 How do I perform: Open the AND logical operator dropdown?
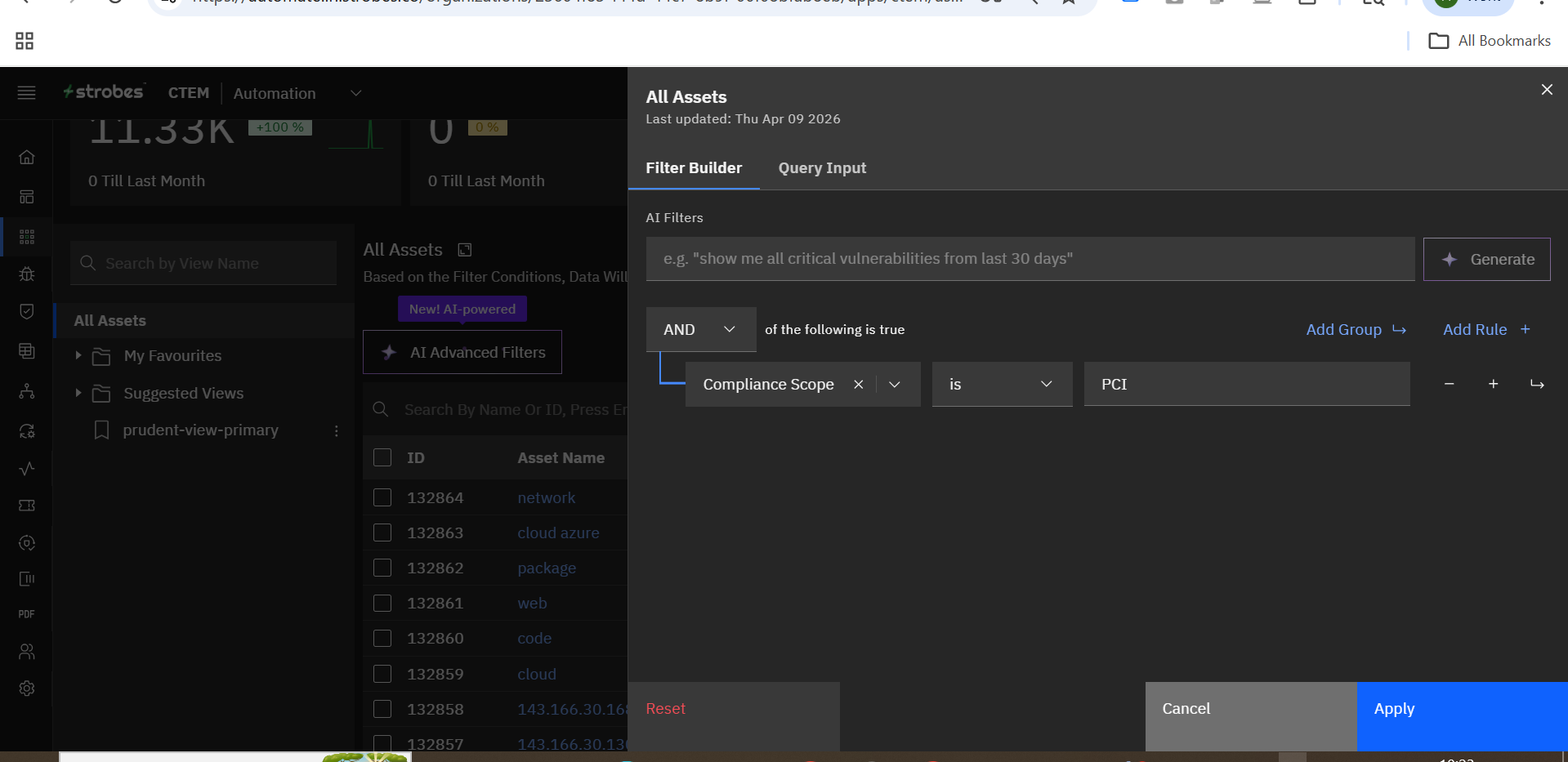[x=701, y=329]
